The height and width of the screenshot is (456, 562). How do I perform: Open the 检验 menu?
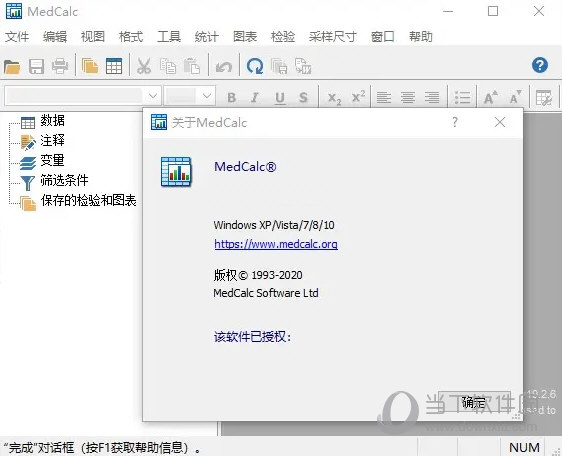click(x=283, y=37)
